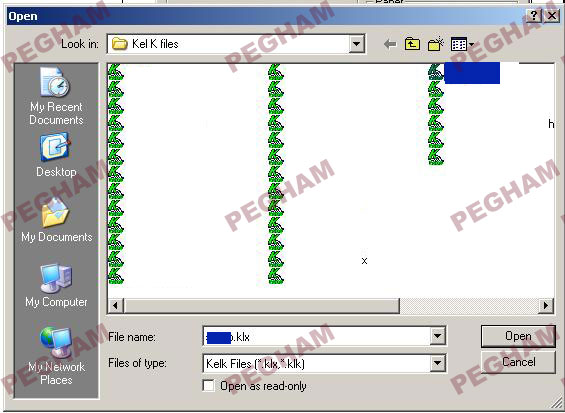Expand the Files of type dropdown
Screen dimensions: 565x413
(x=437, y=363)
